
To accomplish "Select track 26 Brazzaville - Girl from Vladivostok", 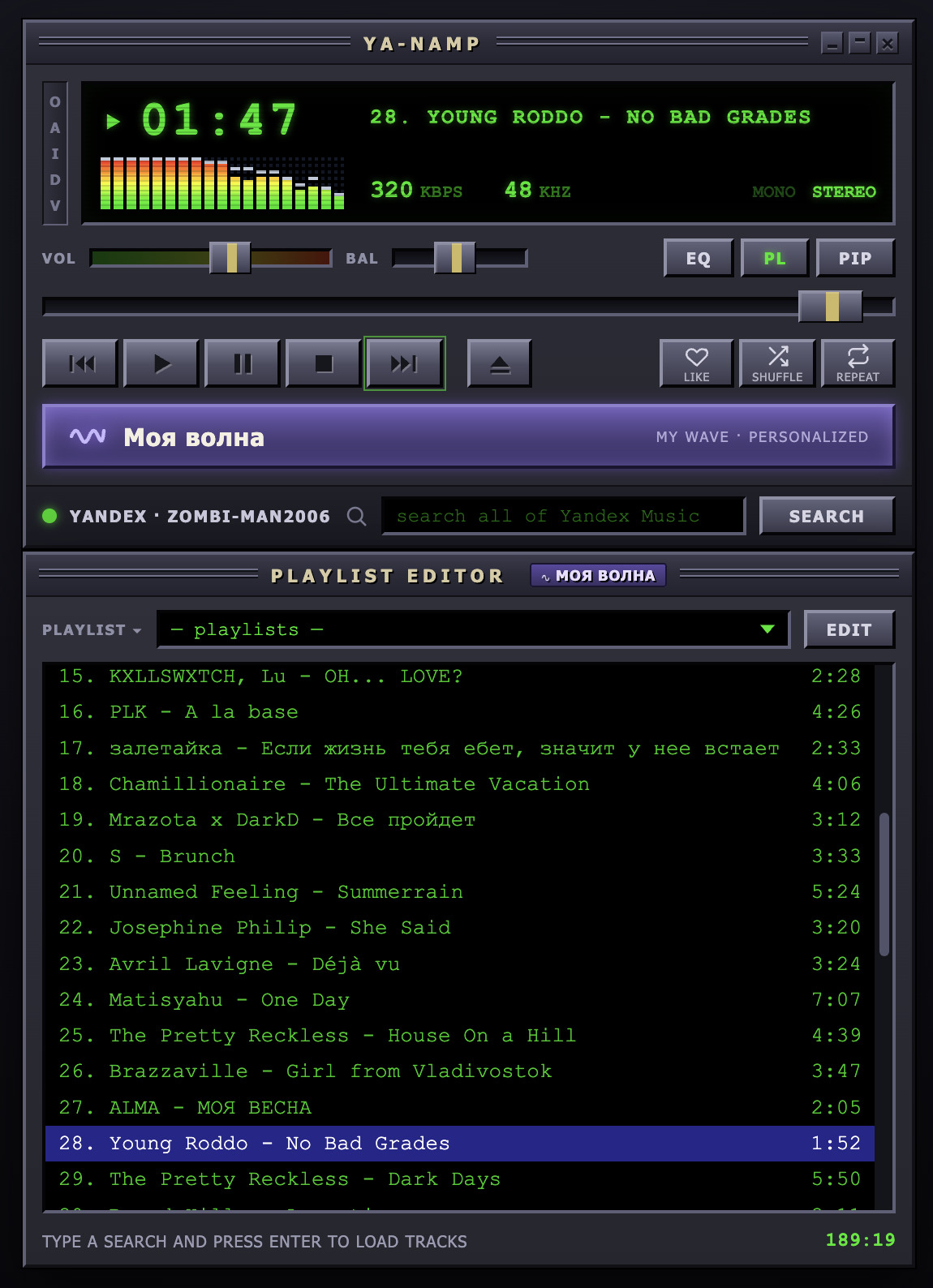I will [x=459, y=1071].
